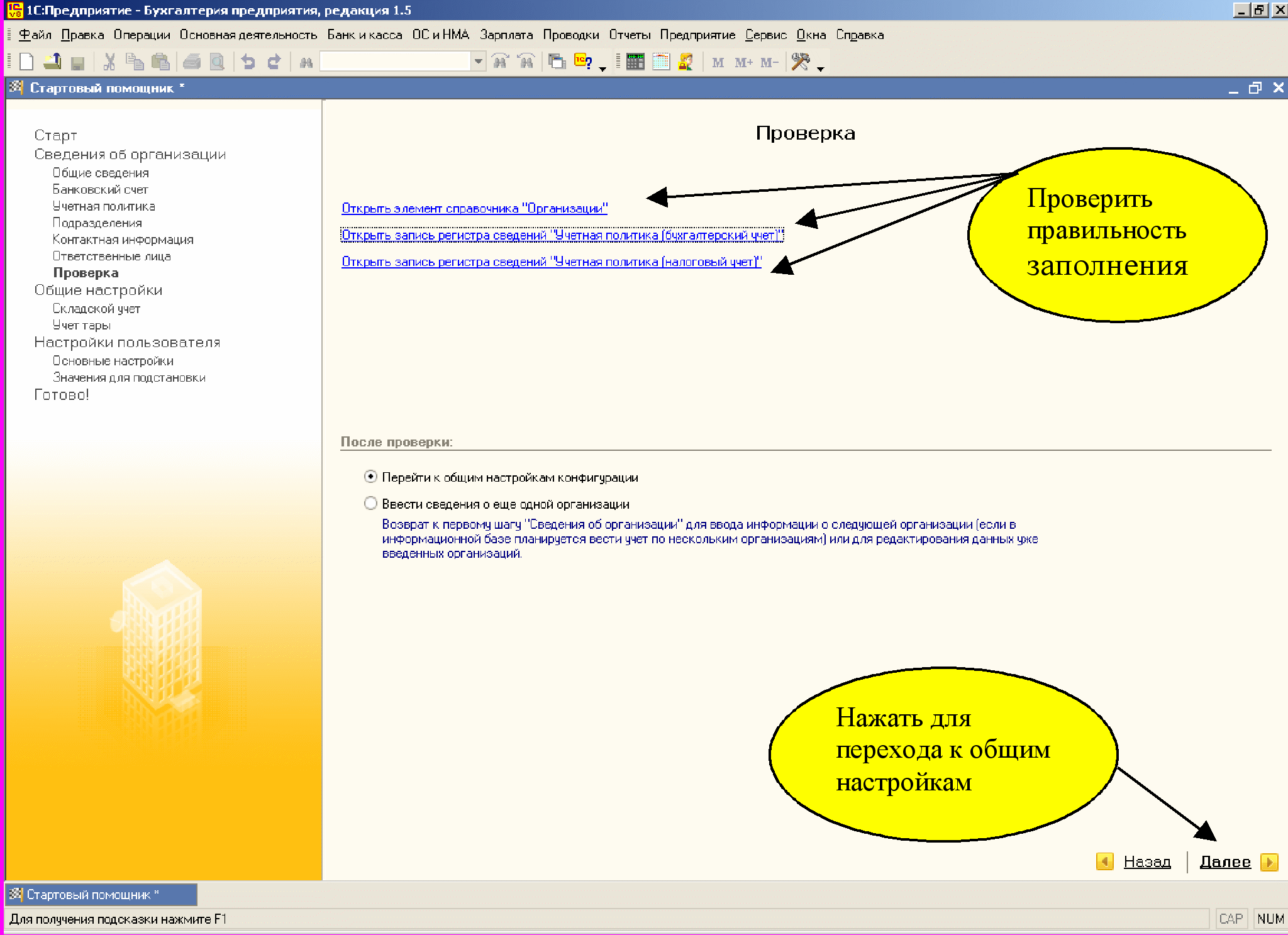Select 'Значения для подстановки' step in sidebar

(x=130, y=377)
